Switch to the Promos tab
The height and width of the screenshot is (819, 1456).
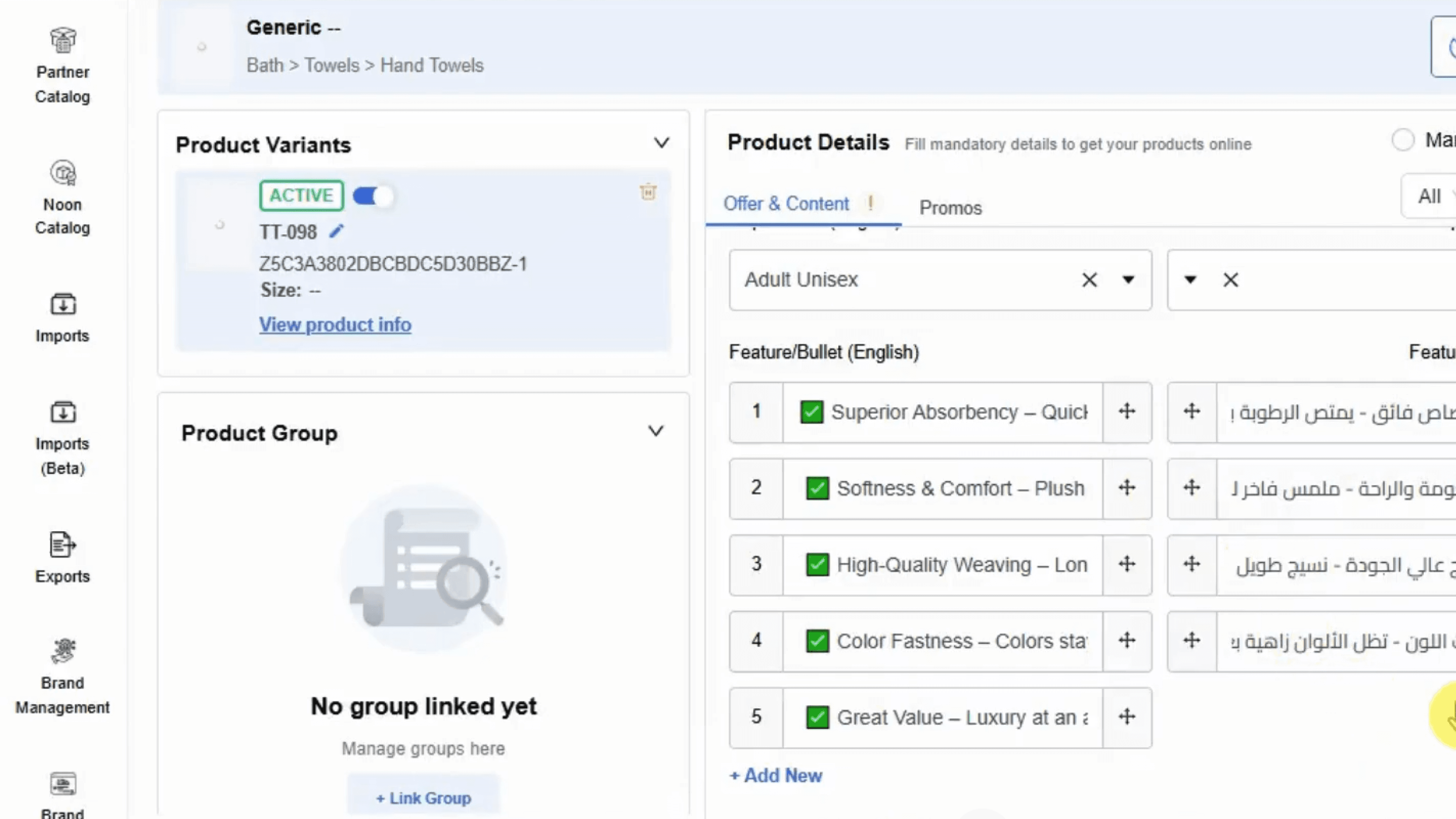950,208
